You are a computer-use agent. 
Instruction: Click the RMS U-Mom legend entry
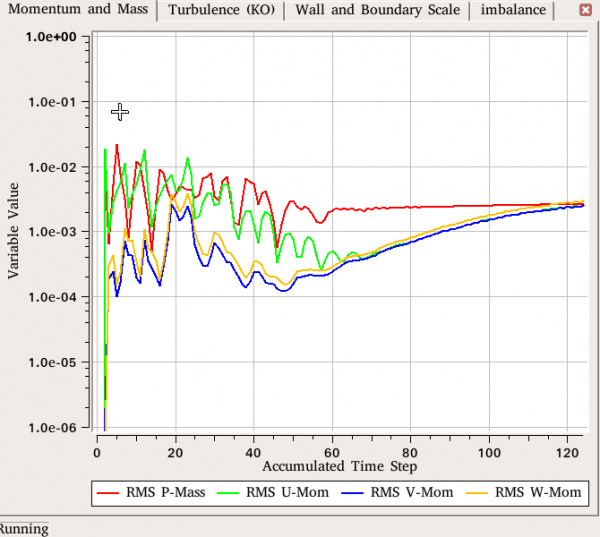tap(273, 492)
